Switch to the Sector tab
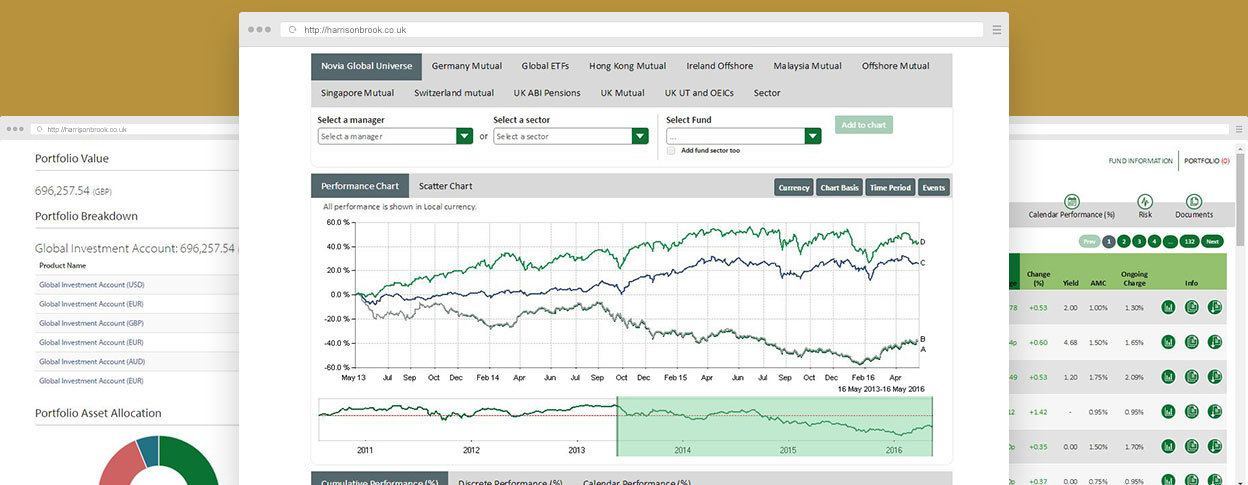 [767, 93]
